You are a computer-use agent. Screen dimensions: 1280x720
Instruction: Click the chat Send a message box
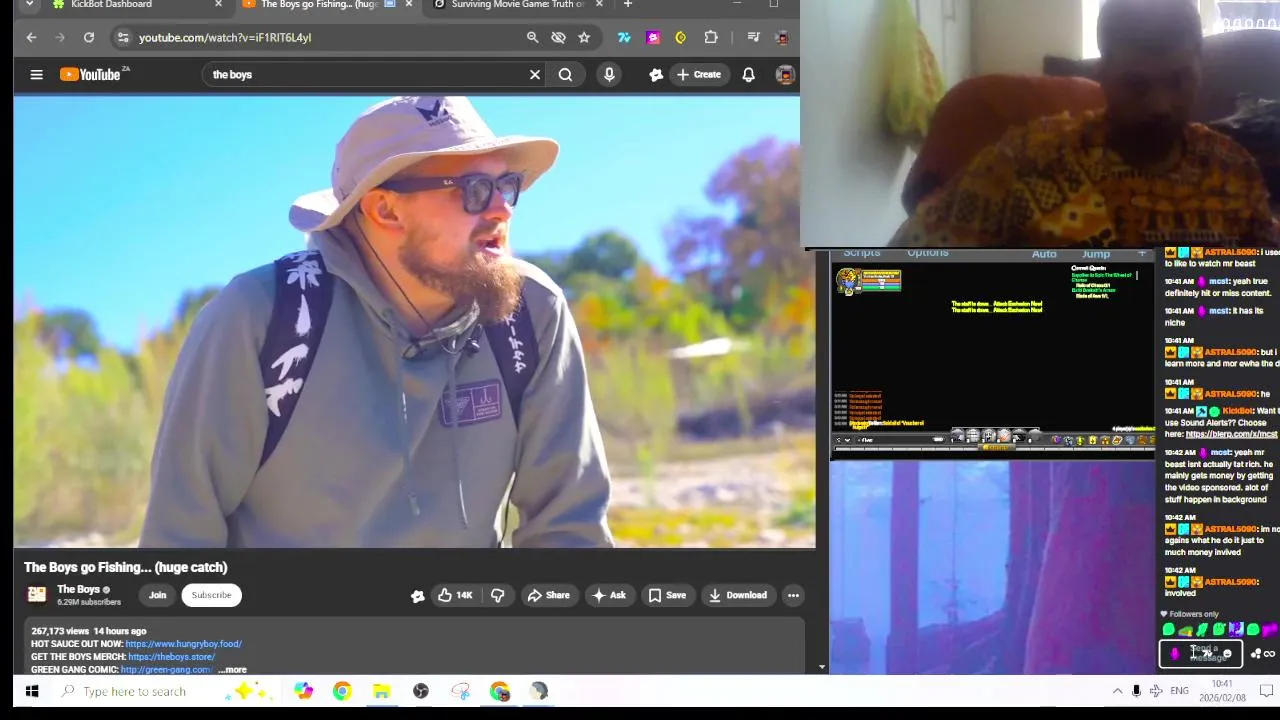tap(1201, 654)
